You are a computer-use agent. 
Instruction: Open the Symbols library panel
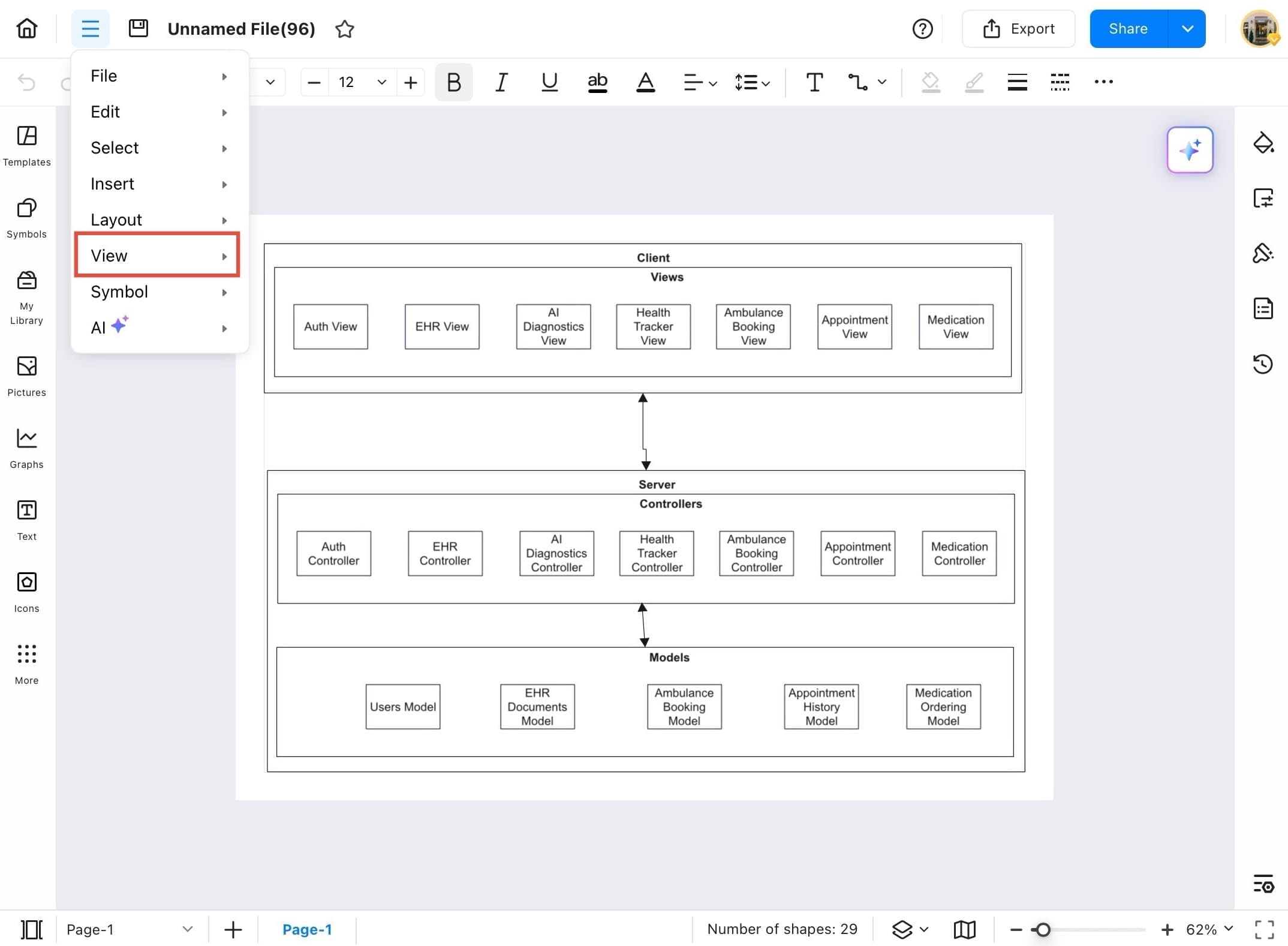click(x=26, y=217)
